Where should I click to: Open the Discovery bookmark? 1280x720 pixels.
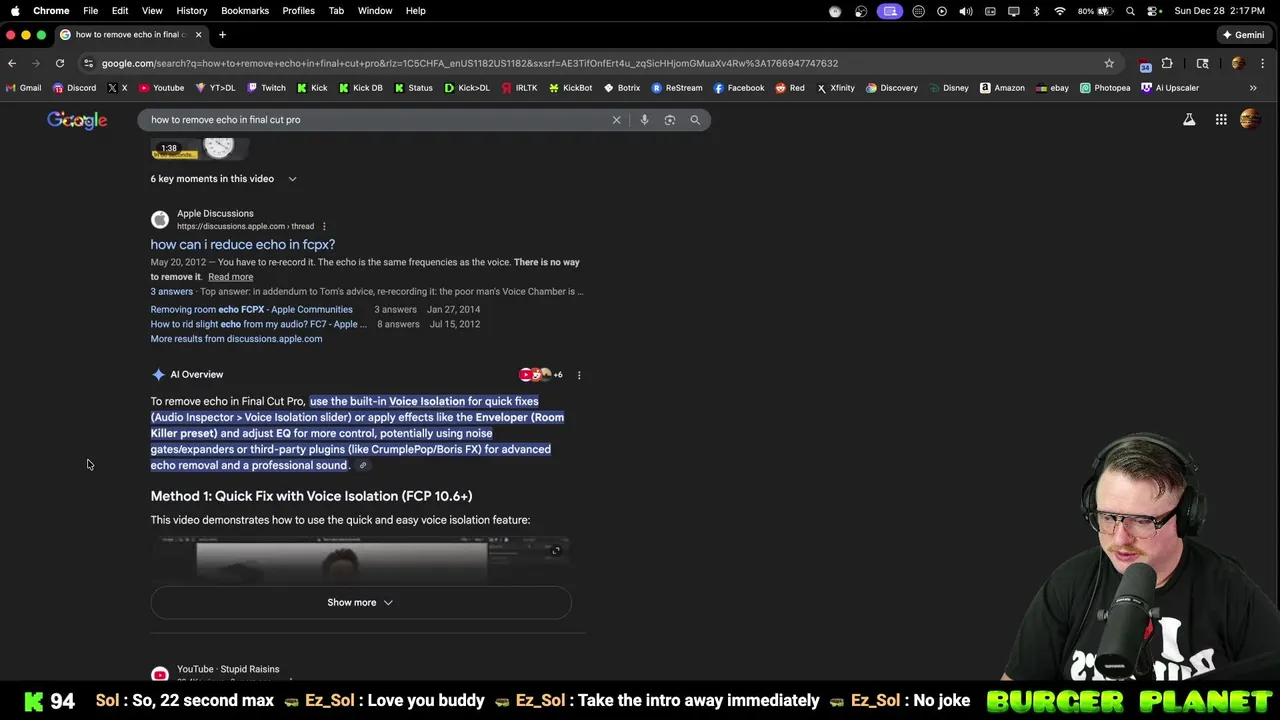coord(892,88)
